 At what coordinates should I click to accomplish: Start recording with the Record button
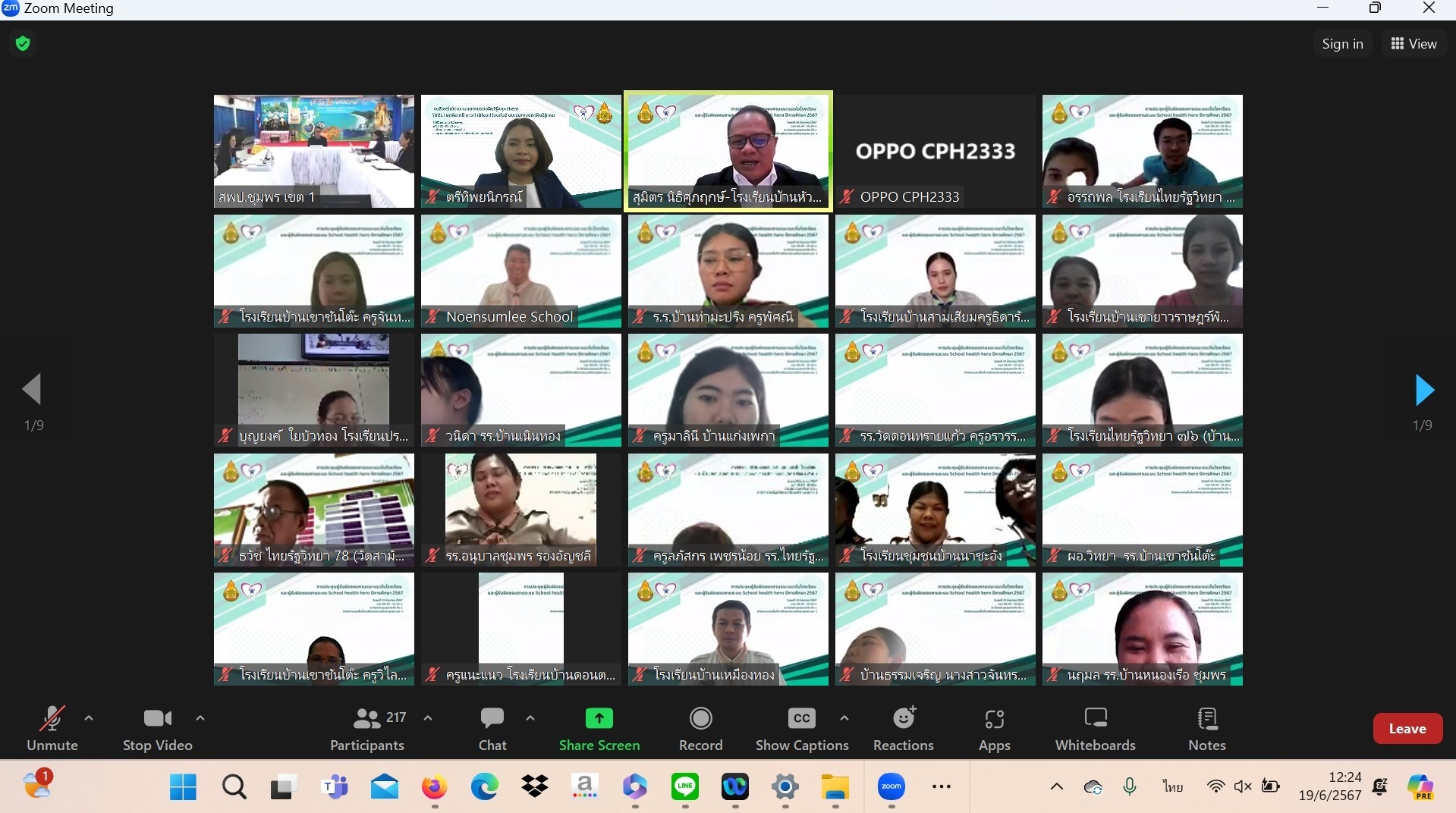pos(700,728)
